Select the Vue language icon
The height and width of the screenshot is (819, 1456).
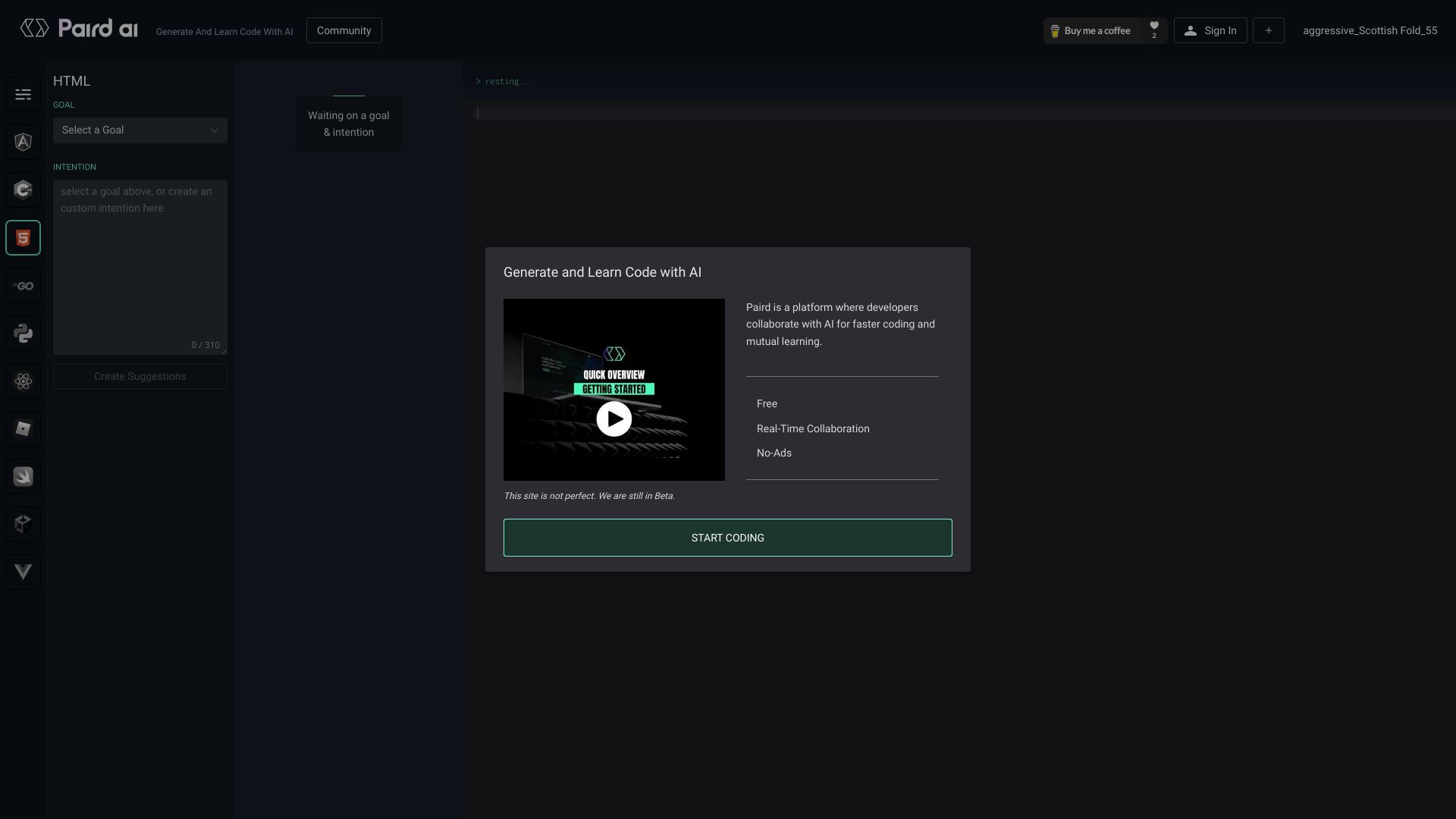click(23, 572)
